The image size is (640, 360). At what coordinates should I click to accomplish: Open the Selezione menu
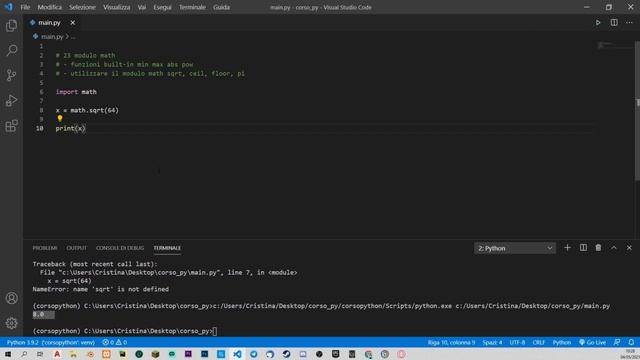click(82, 7)
